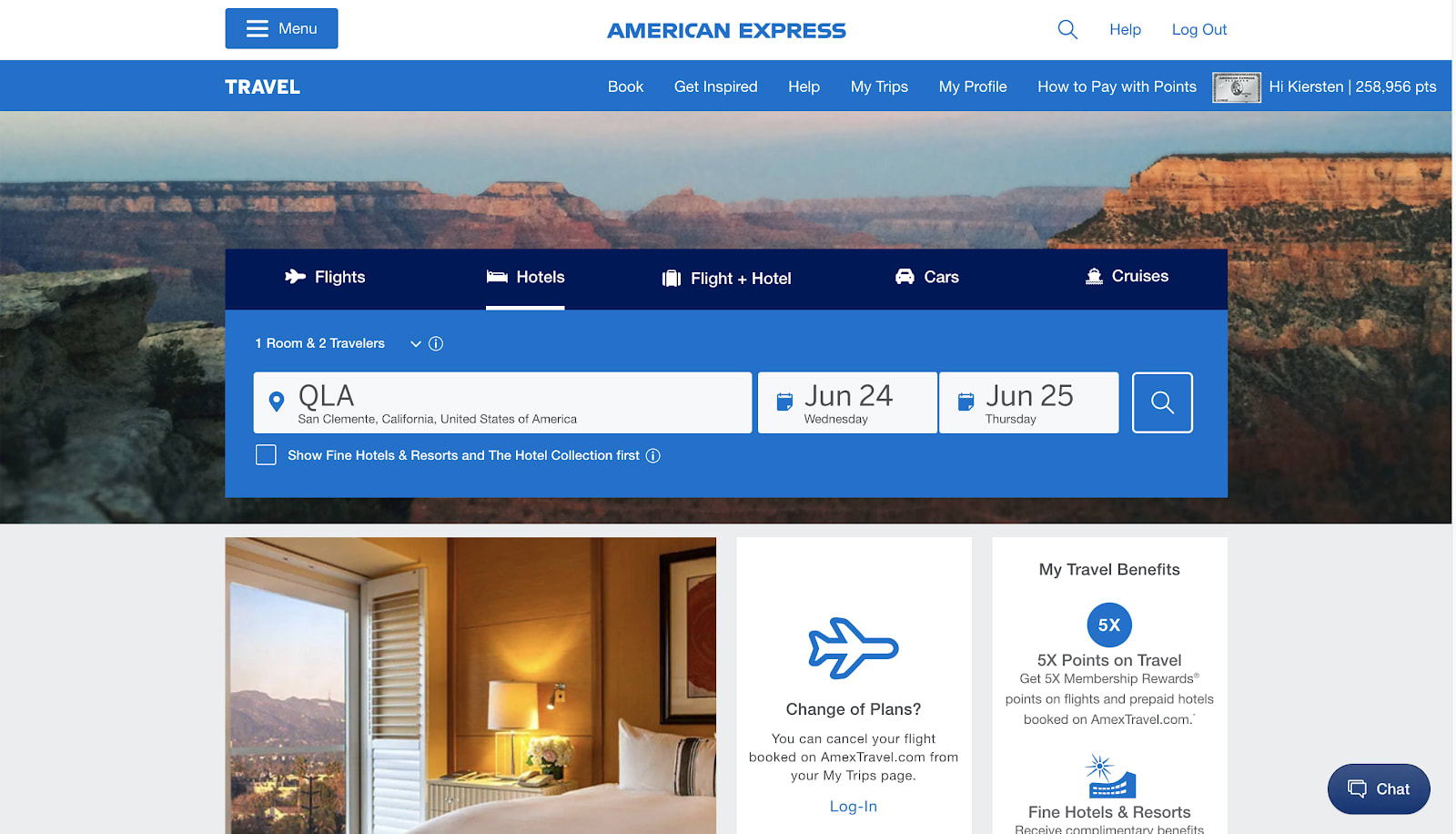Click the 5X points circle icon
Viewport: 1456px width, 834px height.
click(x=1109, y=625)
